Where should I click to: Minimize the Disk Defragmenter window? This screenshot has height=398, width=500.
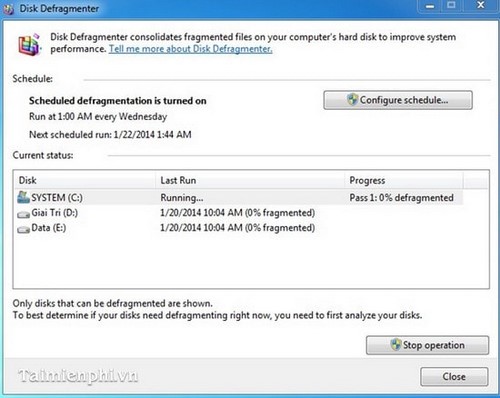tap(430, 5)
